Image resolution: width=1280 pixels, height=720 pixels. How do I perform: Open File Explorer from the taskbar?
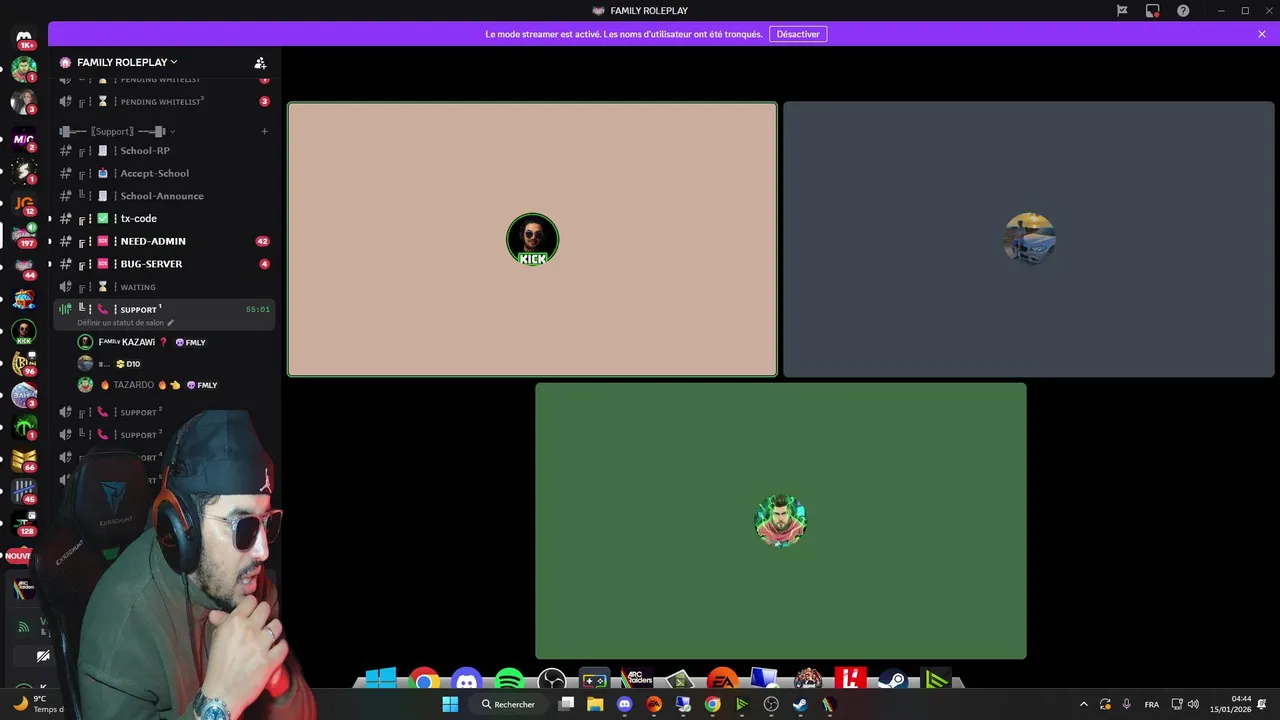(595, 704)
